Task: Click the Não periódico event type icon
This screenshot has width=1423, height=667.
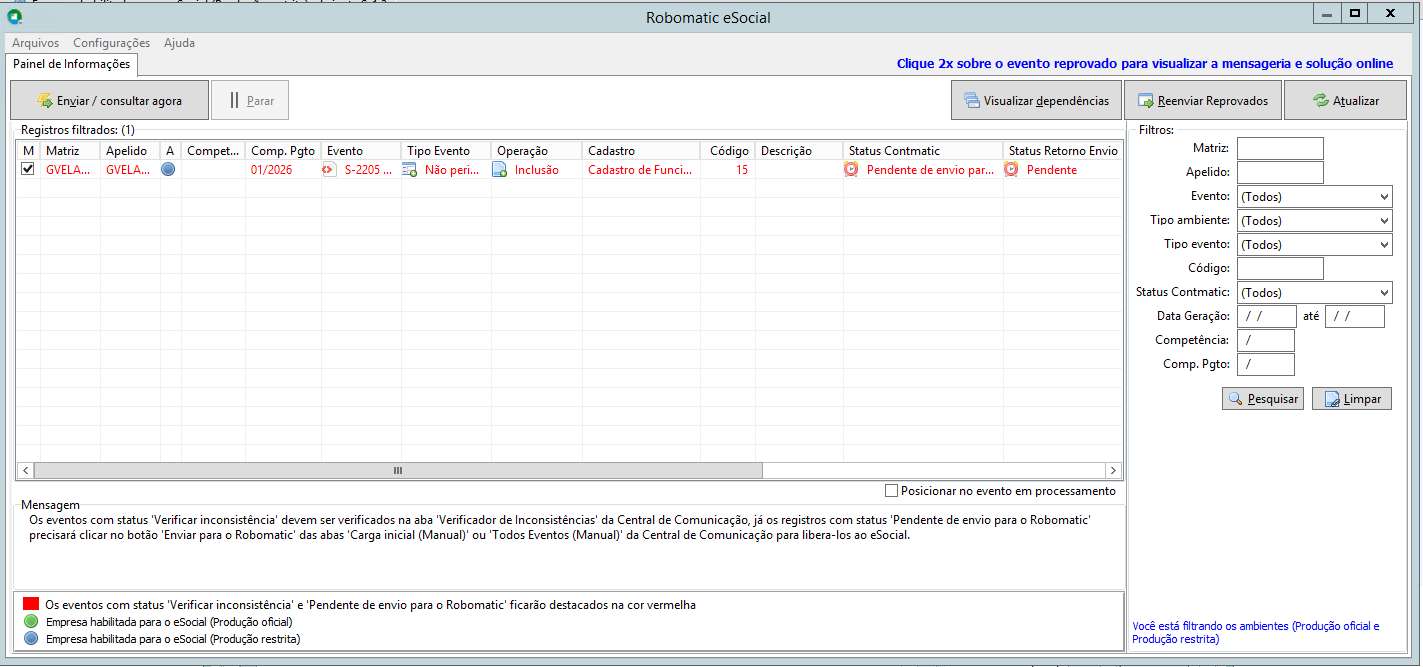Action: (x=410, y=170)
